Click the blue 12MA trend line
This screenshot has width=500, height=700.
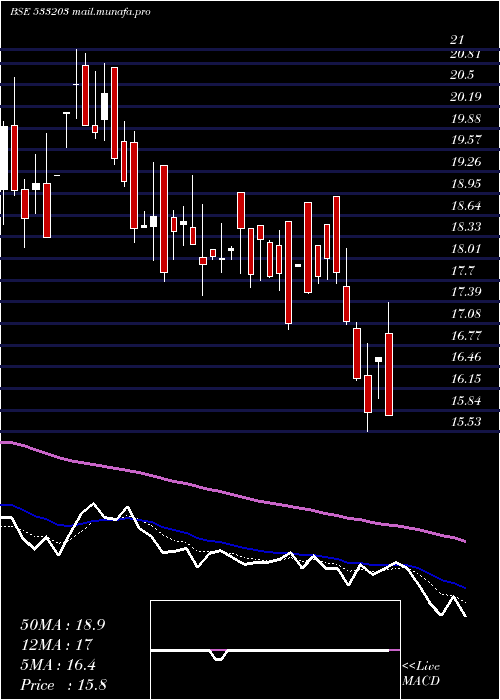(232, 545)
